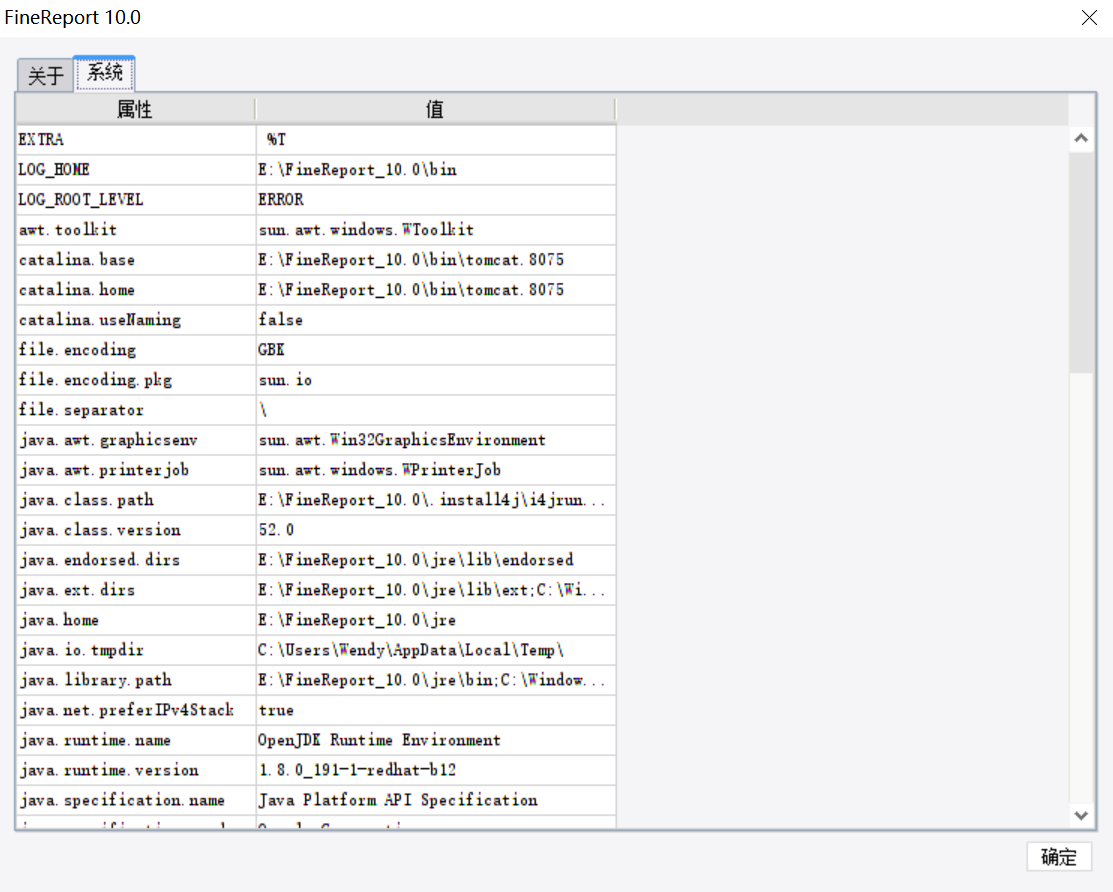Select the awt.toolkit property cell
This screenshot has height=892, width=1113.
click(136, 230)
